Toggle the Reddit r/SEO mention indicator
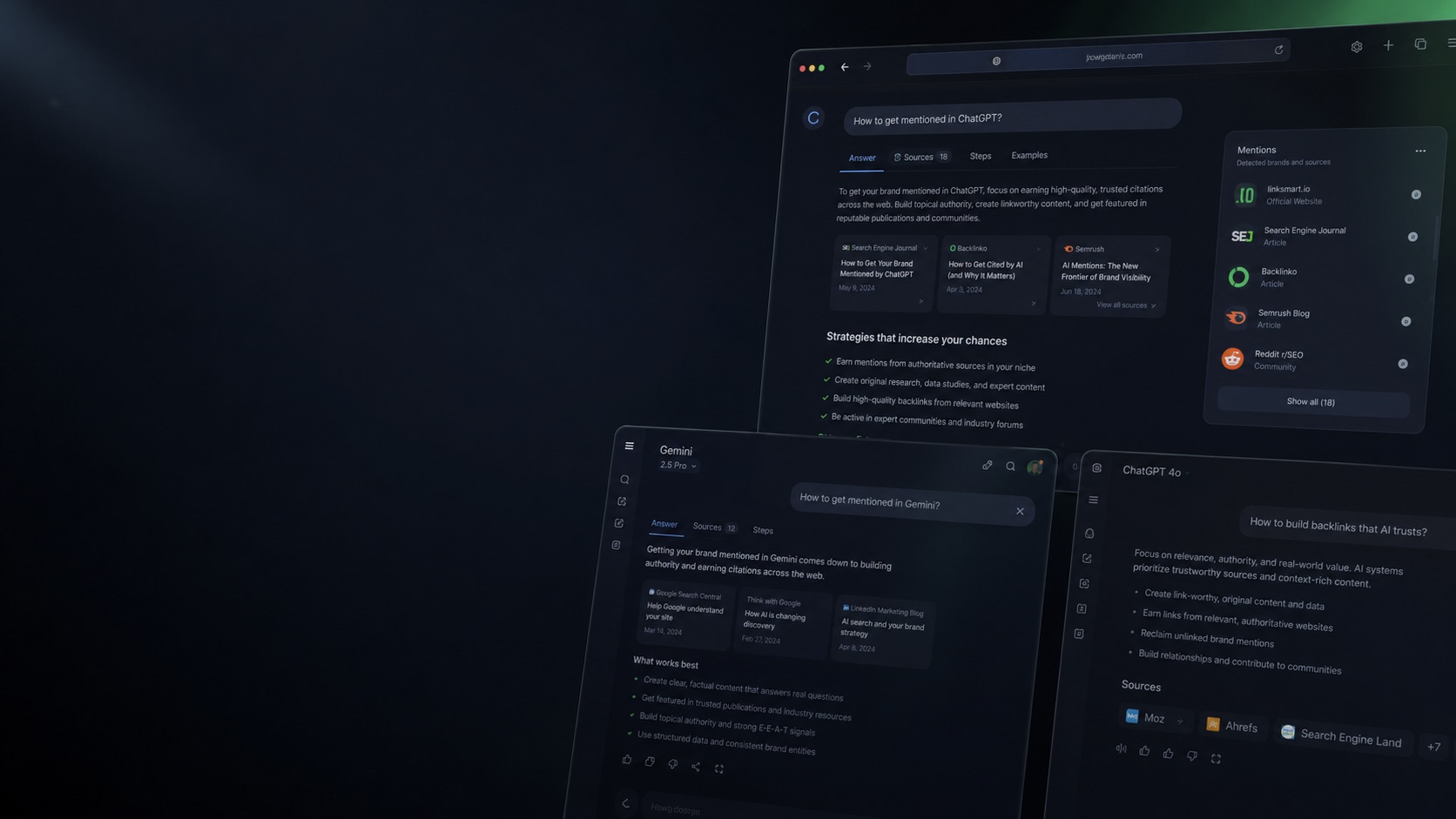 [x=1402, y=364]
